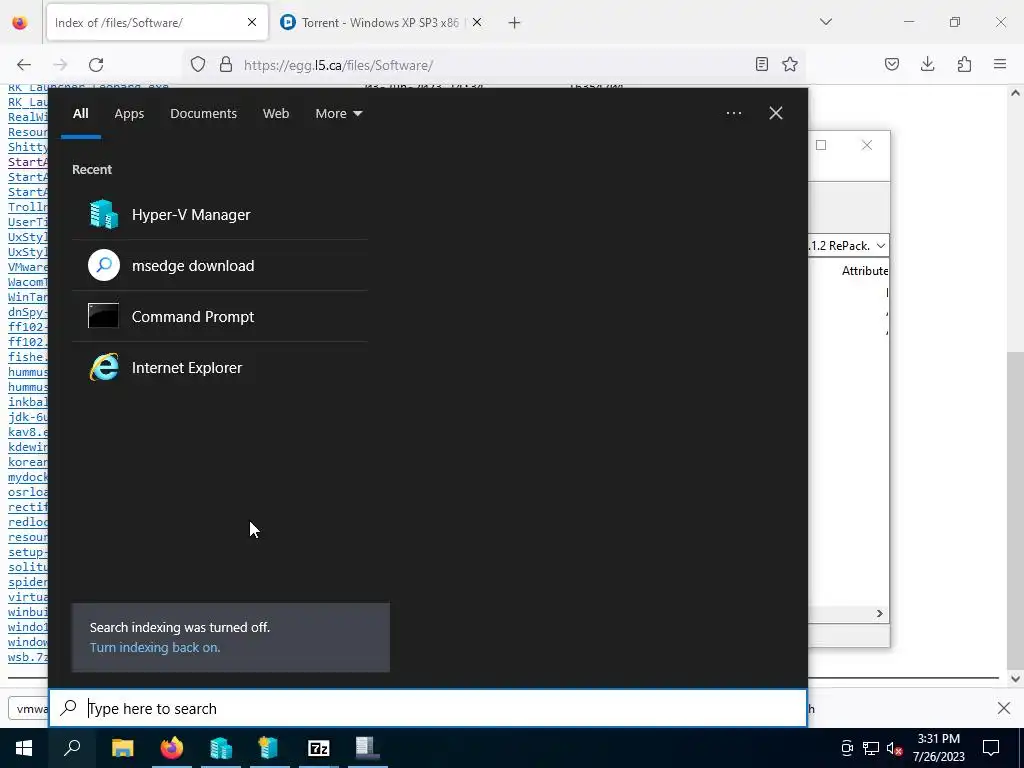1024x768 pixels.
Task: Open the Firefox application hamburger menu
Action: point(1000,64)
